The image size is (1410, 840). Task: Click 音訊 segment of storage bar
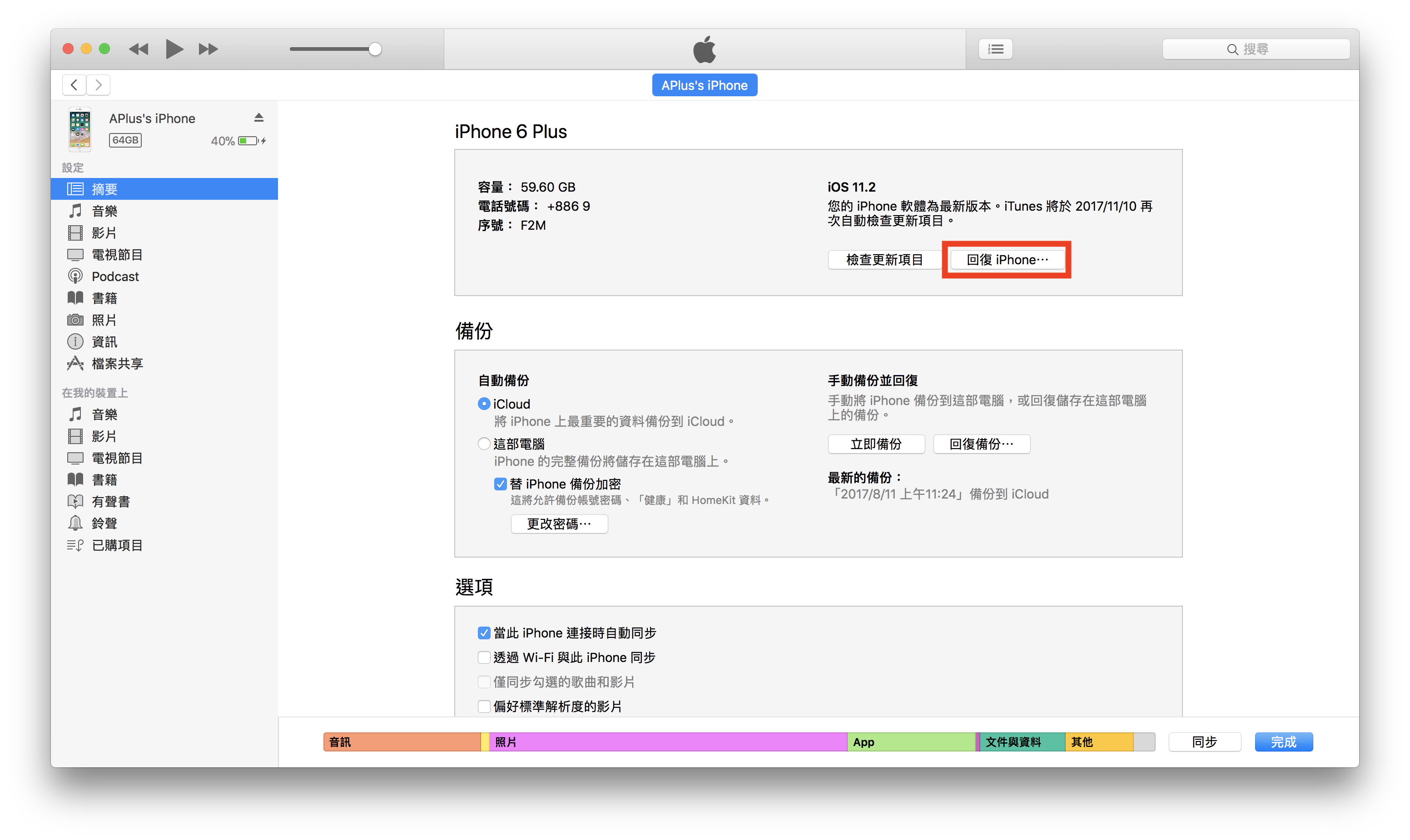tap(402, 742)
